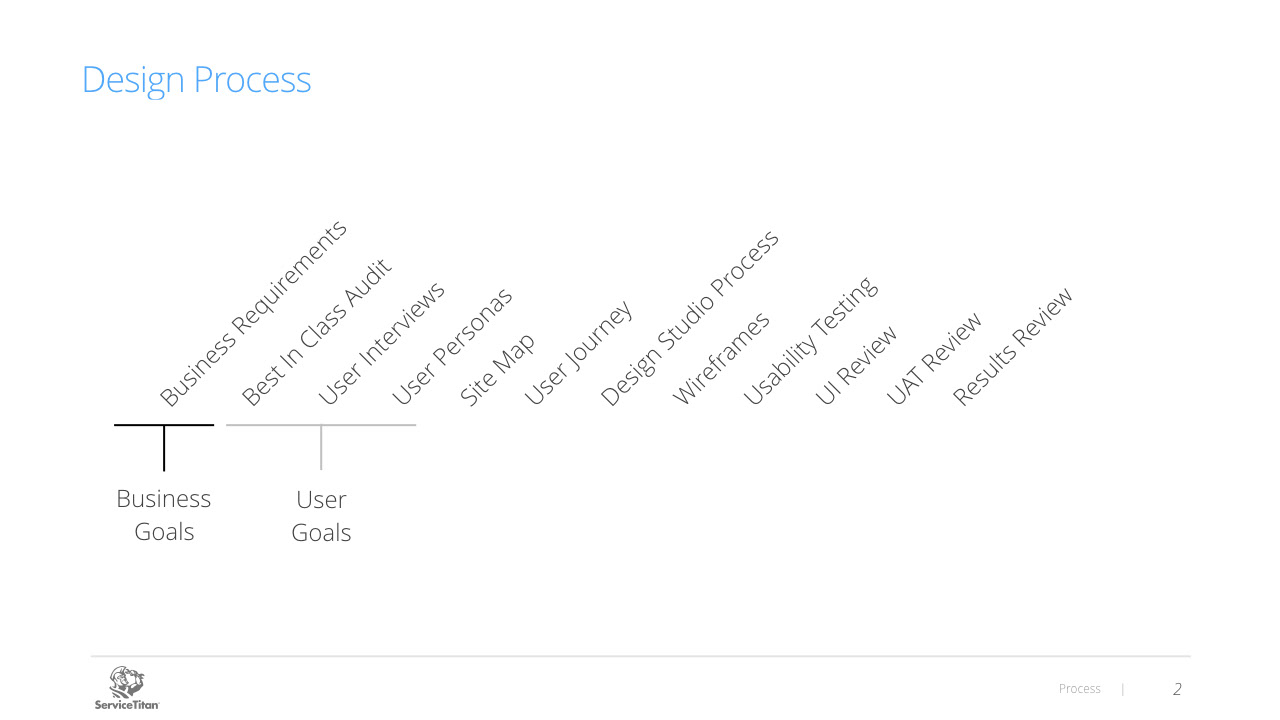This screenshot has height=720, width=1280.
Task: Click the Usability Testing label
Action: point(810,341)
